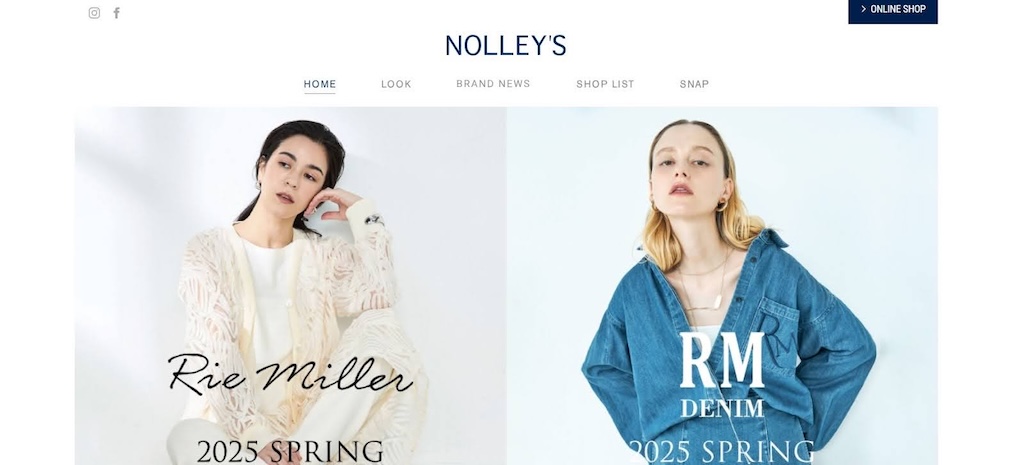Click 2025 SPRING text on left banner

(289, 452)
